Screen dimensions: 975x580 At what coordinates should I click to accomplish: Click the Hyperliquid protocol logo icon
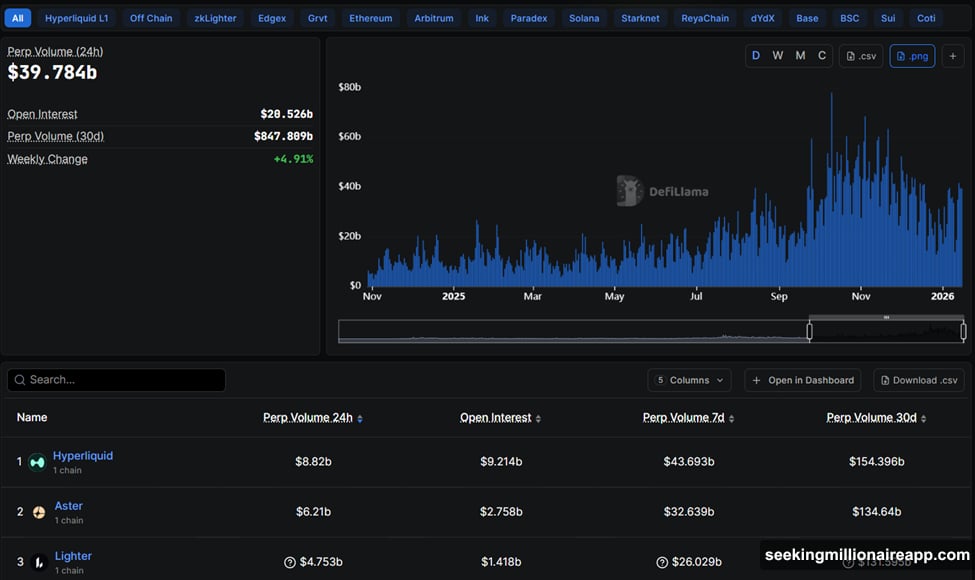(36, 461)
